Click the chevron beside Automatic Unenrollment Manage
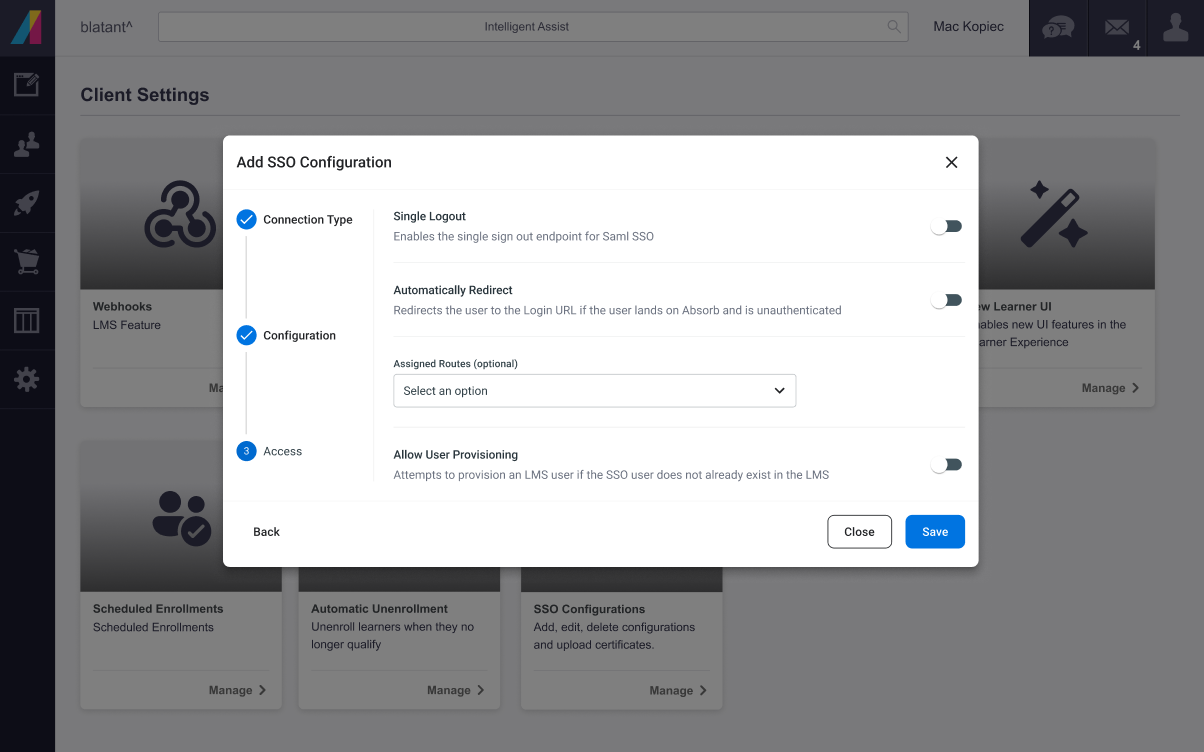The image size is (1204, 752). pos(480,690)
